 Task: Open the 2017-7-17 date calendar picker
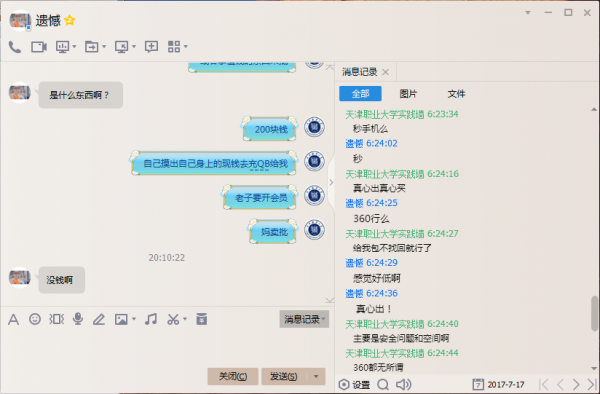(499, 384)
